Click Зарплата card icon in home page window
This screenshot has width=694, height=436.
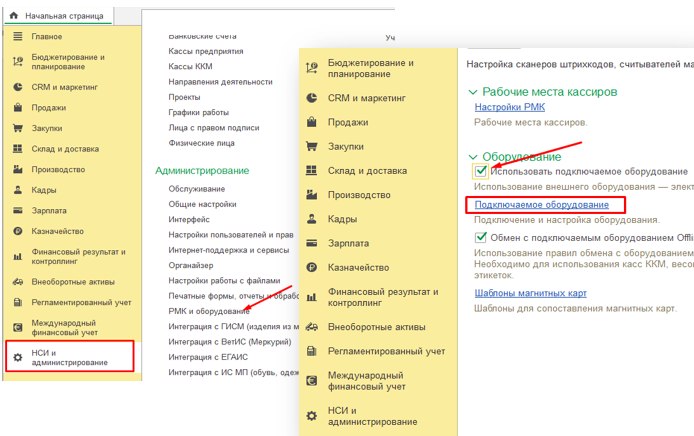[18, 211]
